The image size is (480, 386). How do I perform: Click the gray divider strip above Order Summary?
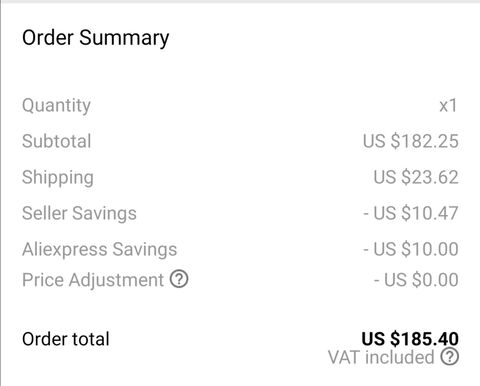240,1
